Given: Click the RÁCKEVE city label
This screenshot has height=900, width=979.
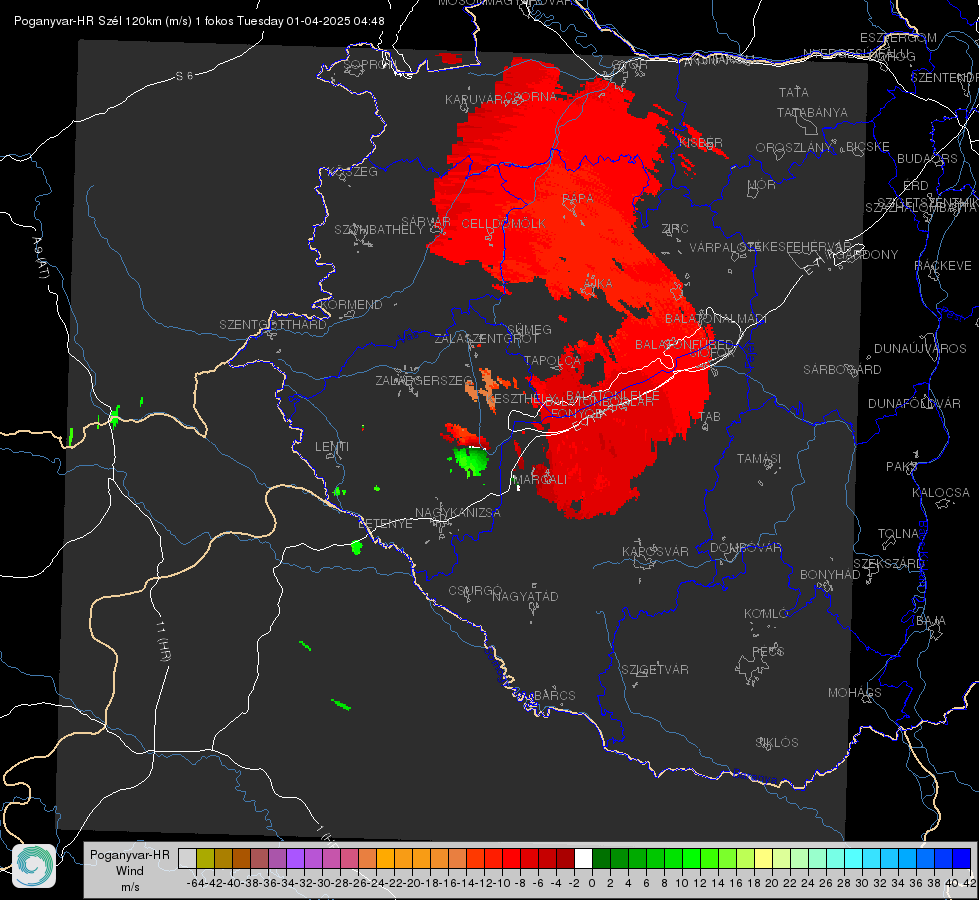Looking at the screenshot, I should point(943,265).
